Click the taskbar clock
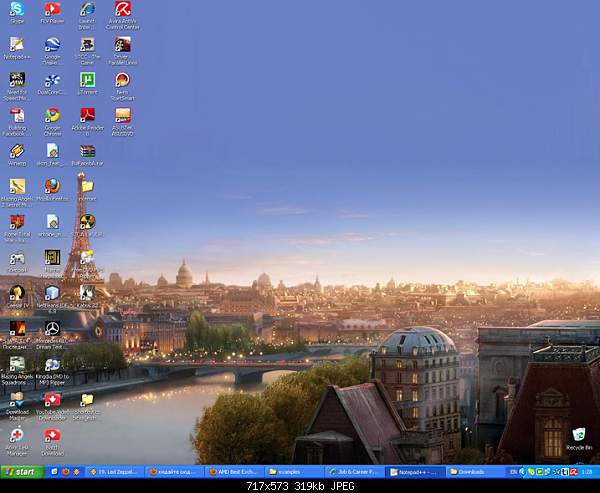Screen dimensions: 600x493 [587, 472]
